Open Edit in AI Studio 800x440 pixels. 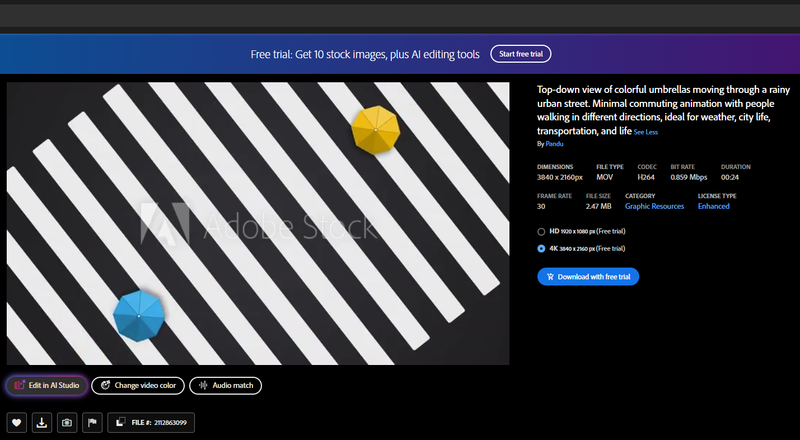[x=47, y=385]
